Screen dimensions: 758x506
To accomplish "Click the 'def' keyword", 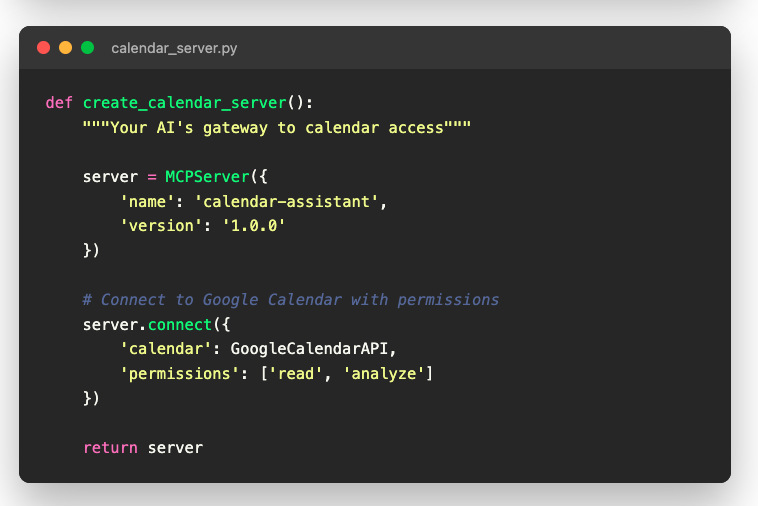I will coord(59,102).
